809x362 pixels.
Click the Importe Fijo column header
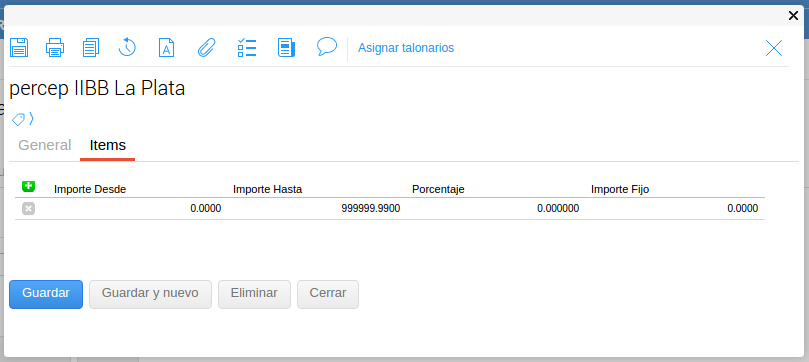pos(620,189)
